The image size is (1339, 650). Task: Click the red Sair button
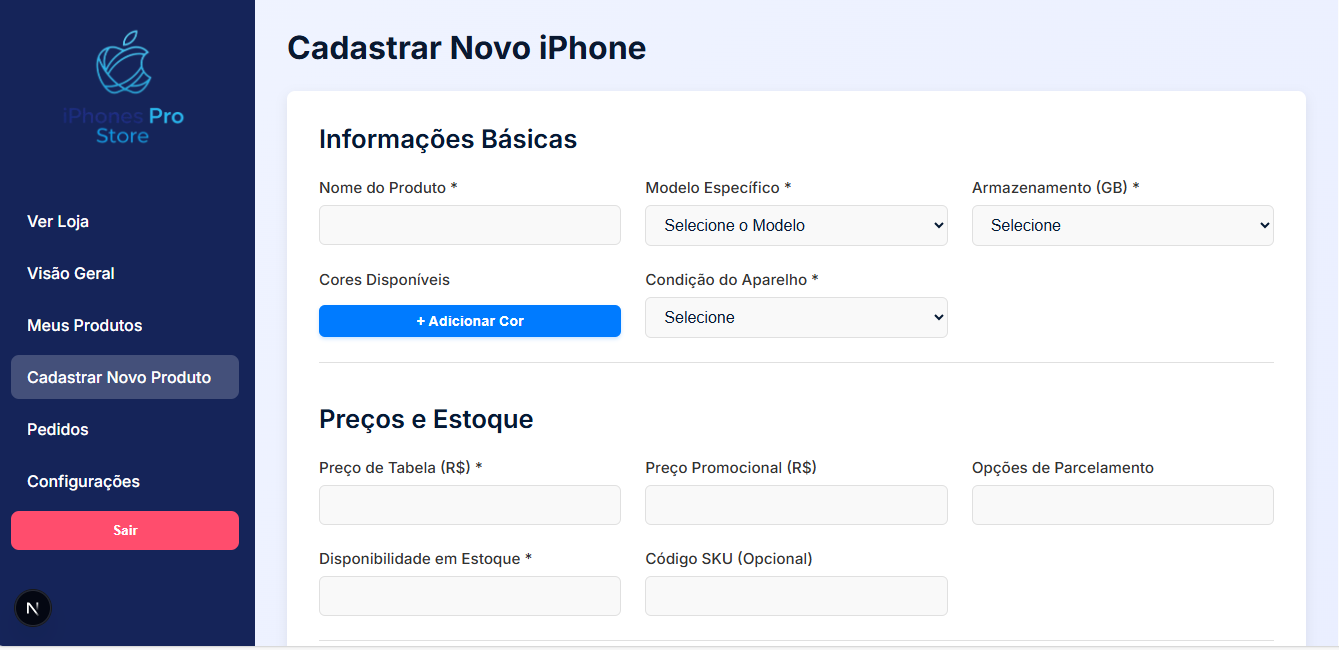click(124, 530)
